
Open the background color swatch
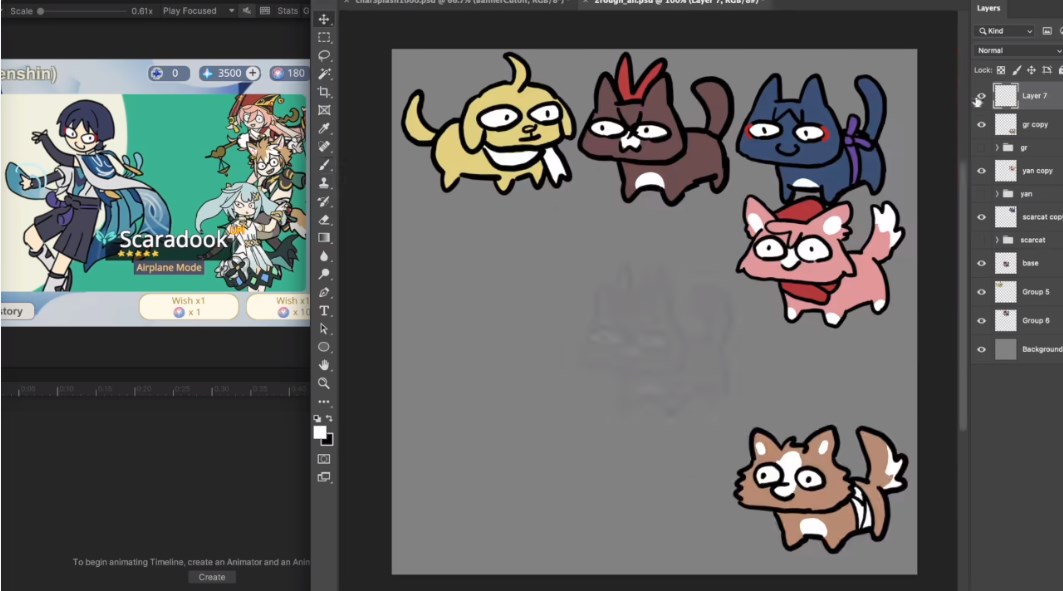(329, 441)
